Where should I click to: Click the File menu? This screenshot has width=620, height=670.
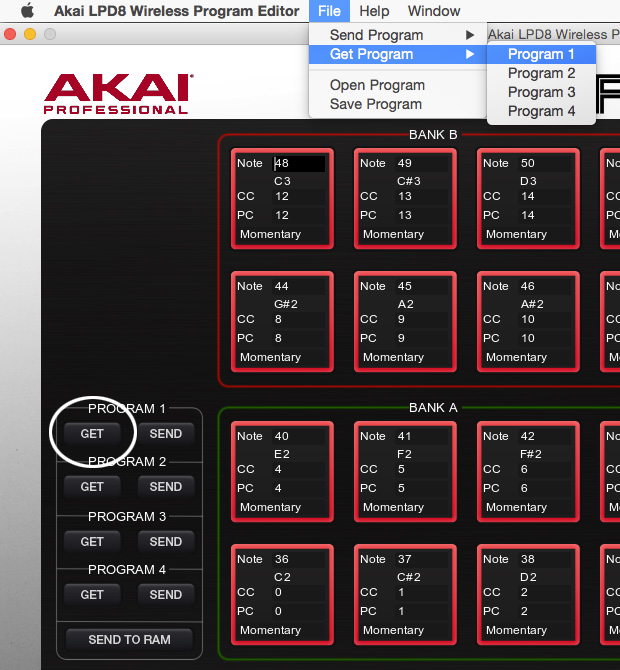[329, 11]
